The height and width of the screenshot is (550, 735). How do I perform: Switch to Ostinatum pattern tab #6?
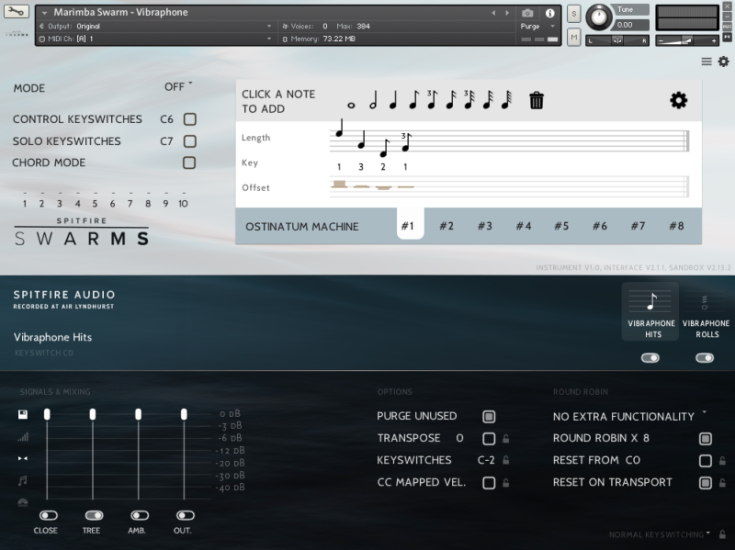pyautogui.click(x=600, y=226)
